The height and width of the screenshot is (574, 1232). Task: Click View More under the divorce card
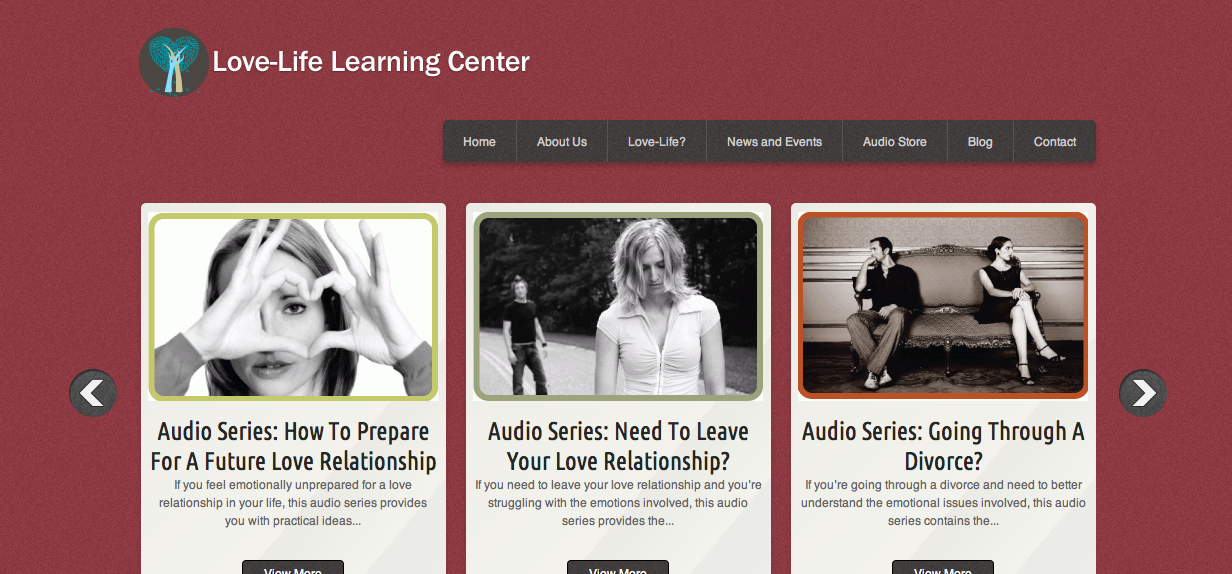point(943,568)
